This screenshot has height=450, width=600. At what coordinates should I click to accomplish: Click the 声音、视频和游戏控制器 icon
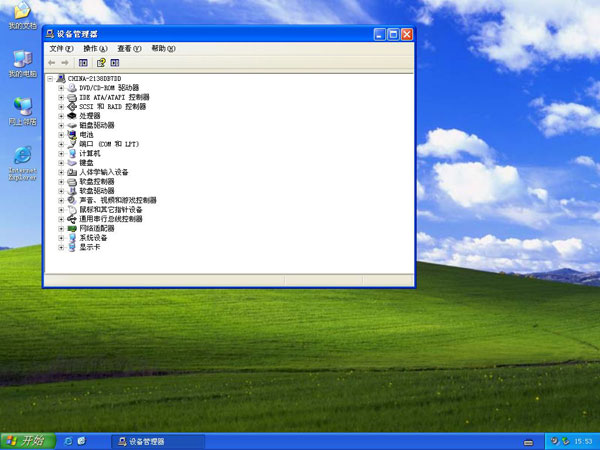pos(72,201)
